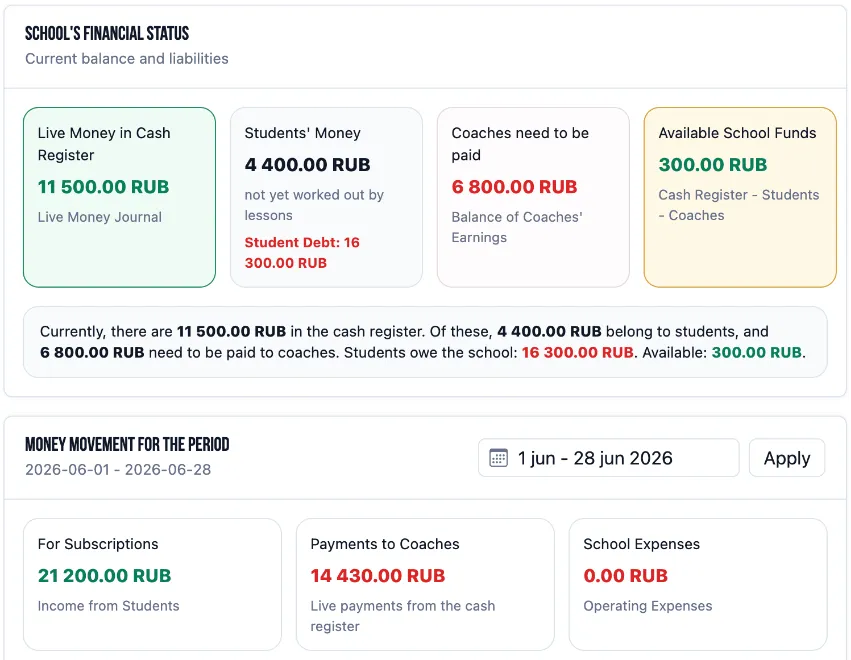The image size is (851, 660).
Task: Click the Live Money Journal link
Action: 100,217
